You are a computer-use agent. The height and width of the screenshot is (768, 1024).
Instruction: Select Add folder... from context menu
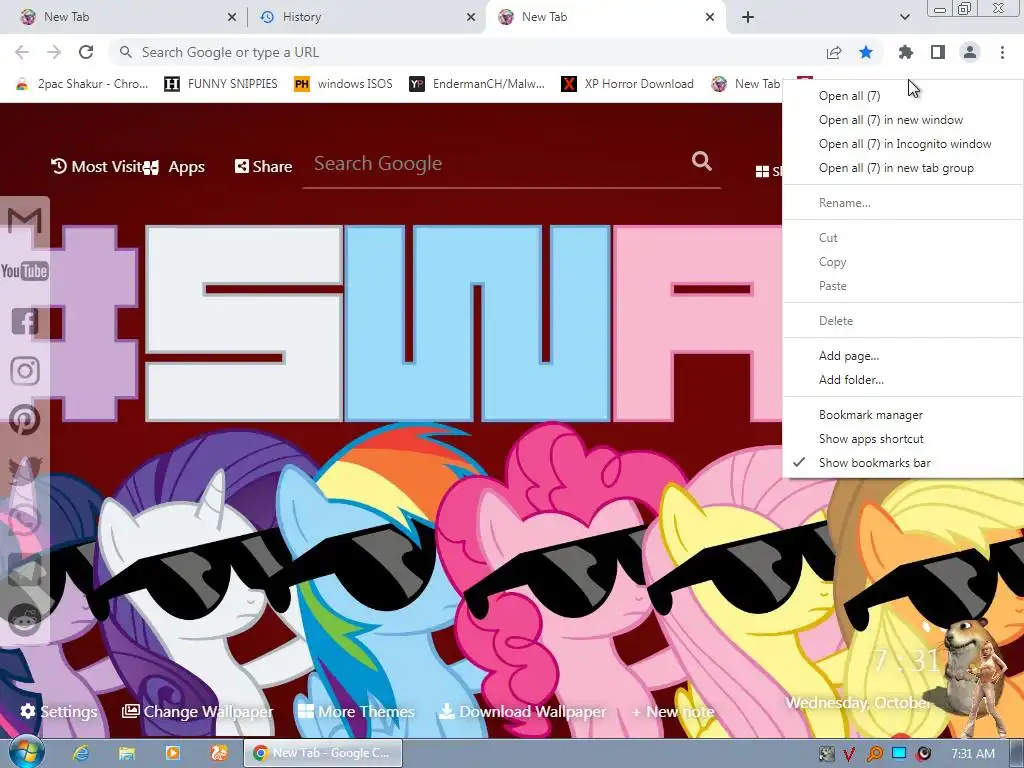coord(903,380)
